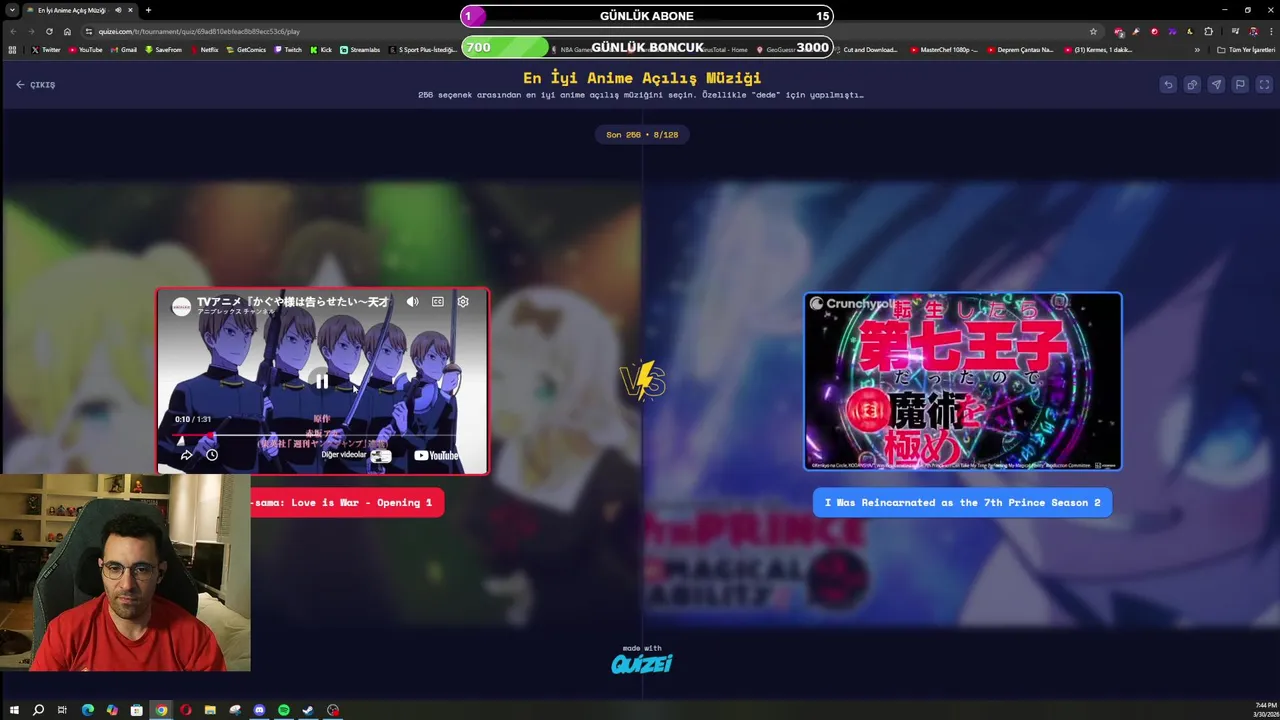This screenshot has width=1280, height=720.
Task: Open a new browser tab
Action: coord(148,10)
